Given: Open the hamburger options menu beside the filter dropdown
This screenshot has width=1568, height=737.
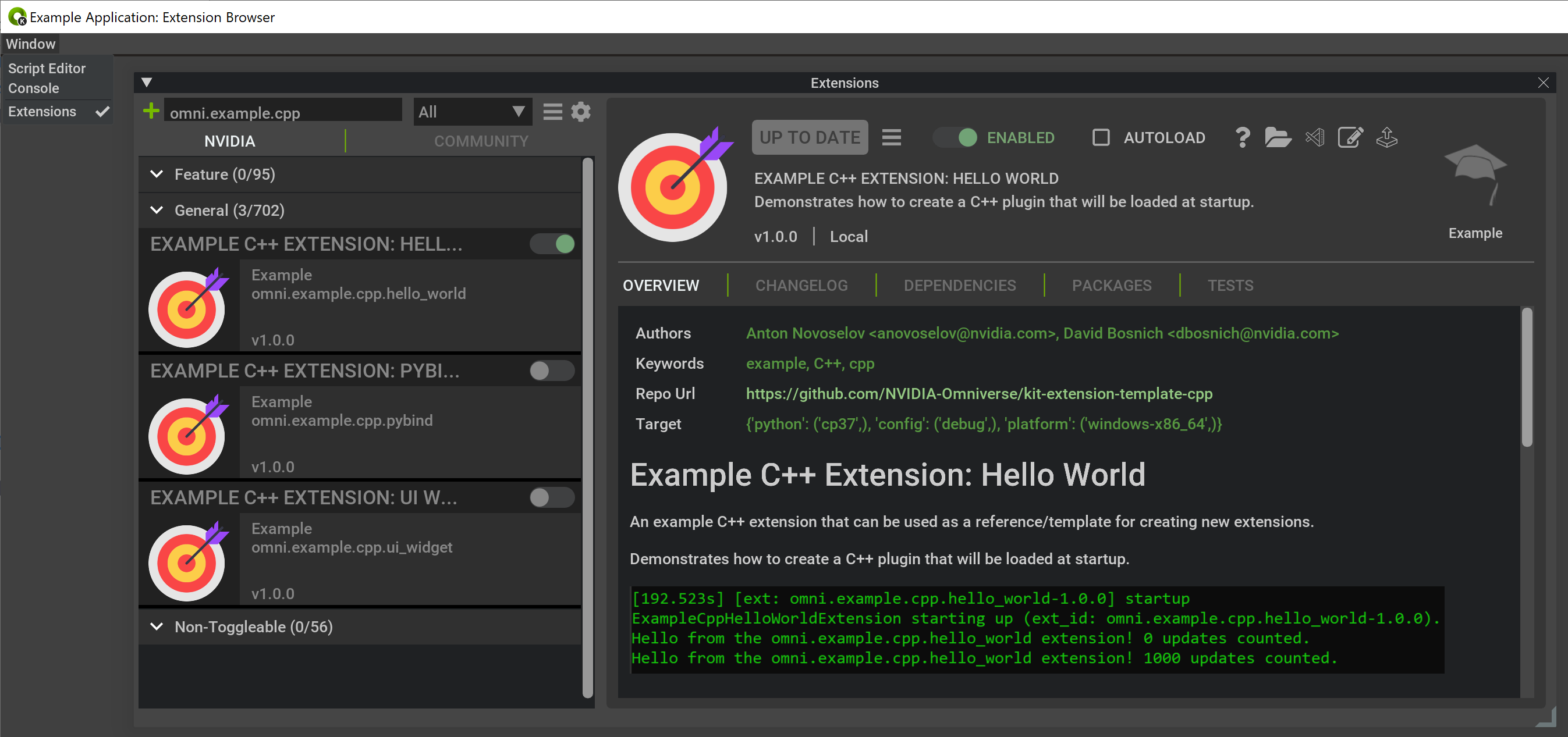Looking at the screenshot, I should click(x=552, y=112).
